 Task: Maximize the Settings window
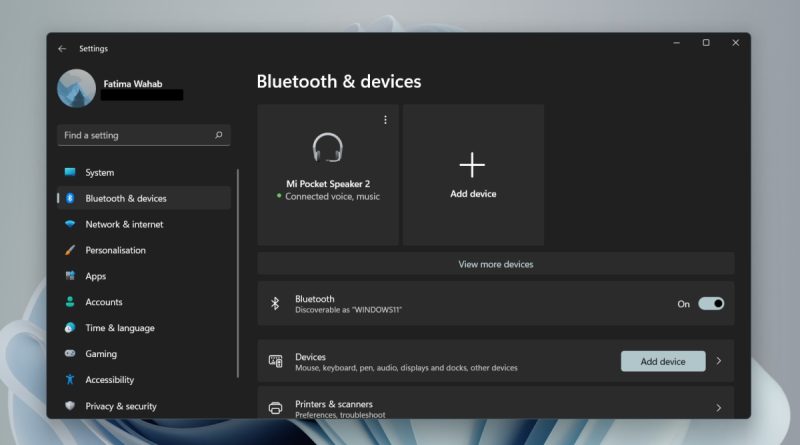(x=706, y=43)
